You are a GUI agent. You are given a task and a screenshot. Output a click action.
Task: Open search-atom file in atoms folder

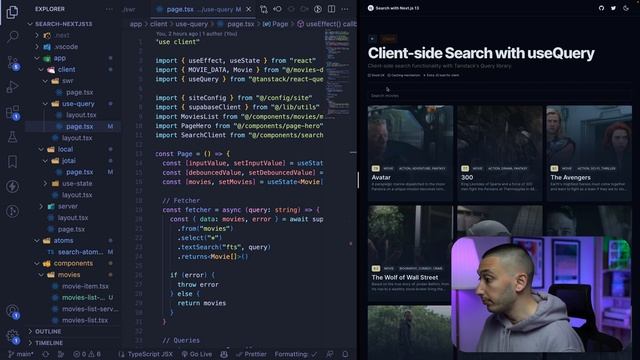[80, 252]
